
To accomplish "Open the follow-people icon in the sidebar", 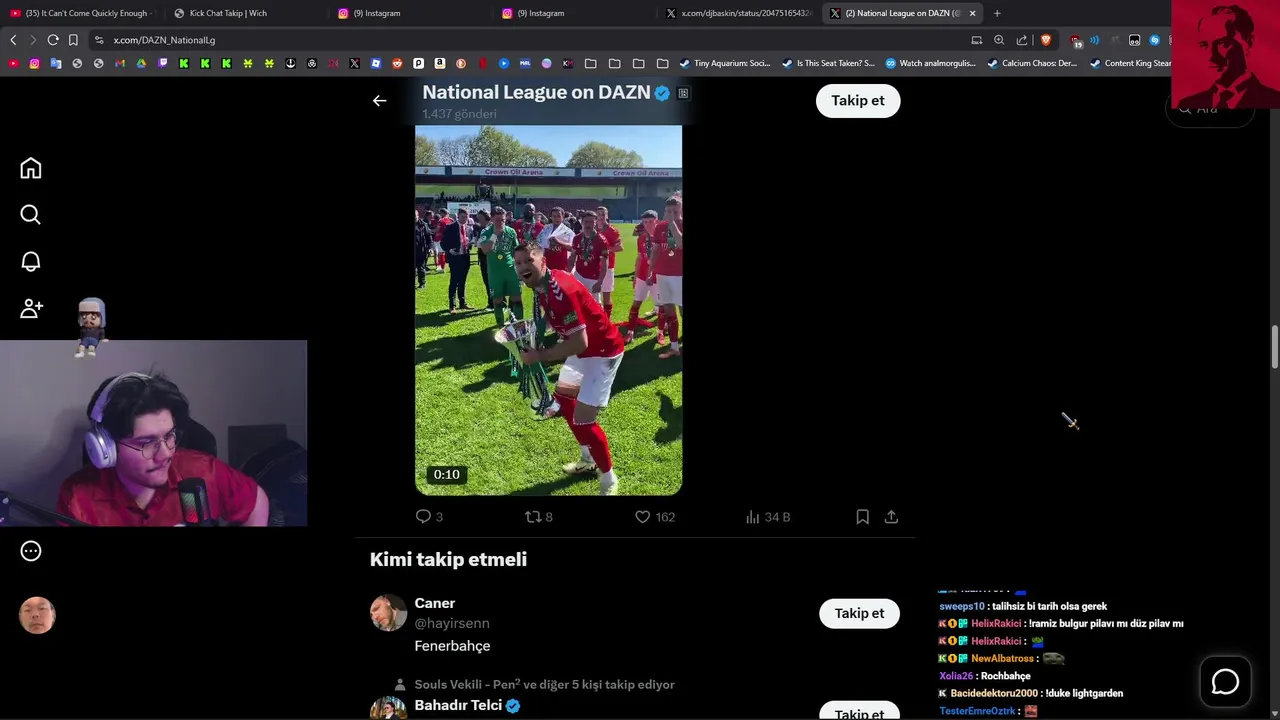I will click(x=31, y=309).
